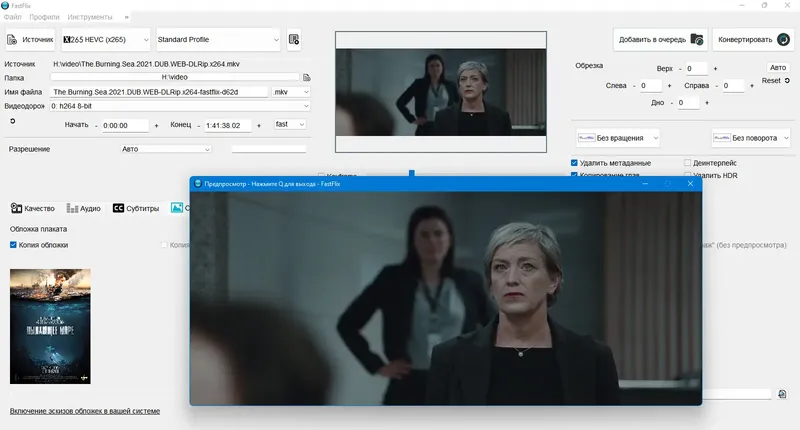
Task: Increase the Слева crop value
Action: (x=669, y=86)
